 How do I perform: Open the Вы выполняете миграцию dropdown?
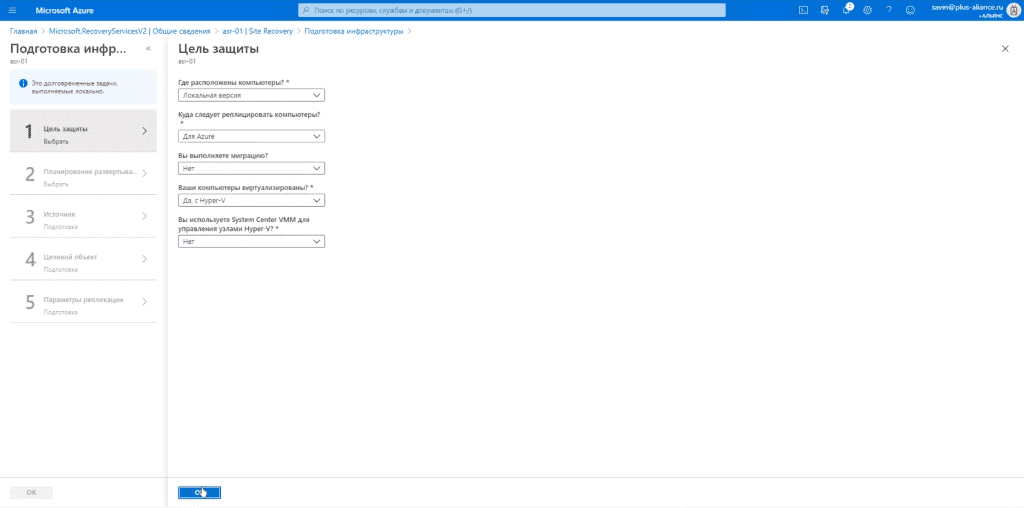[251, 168]
